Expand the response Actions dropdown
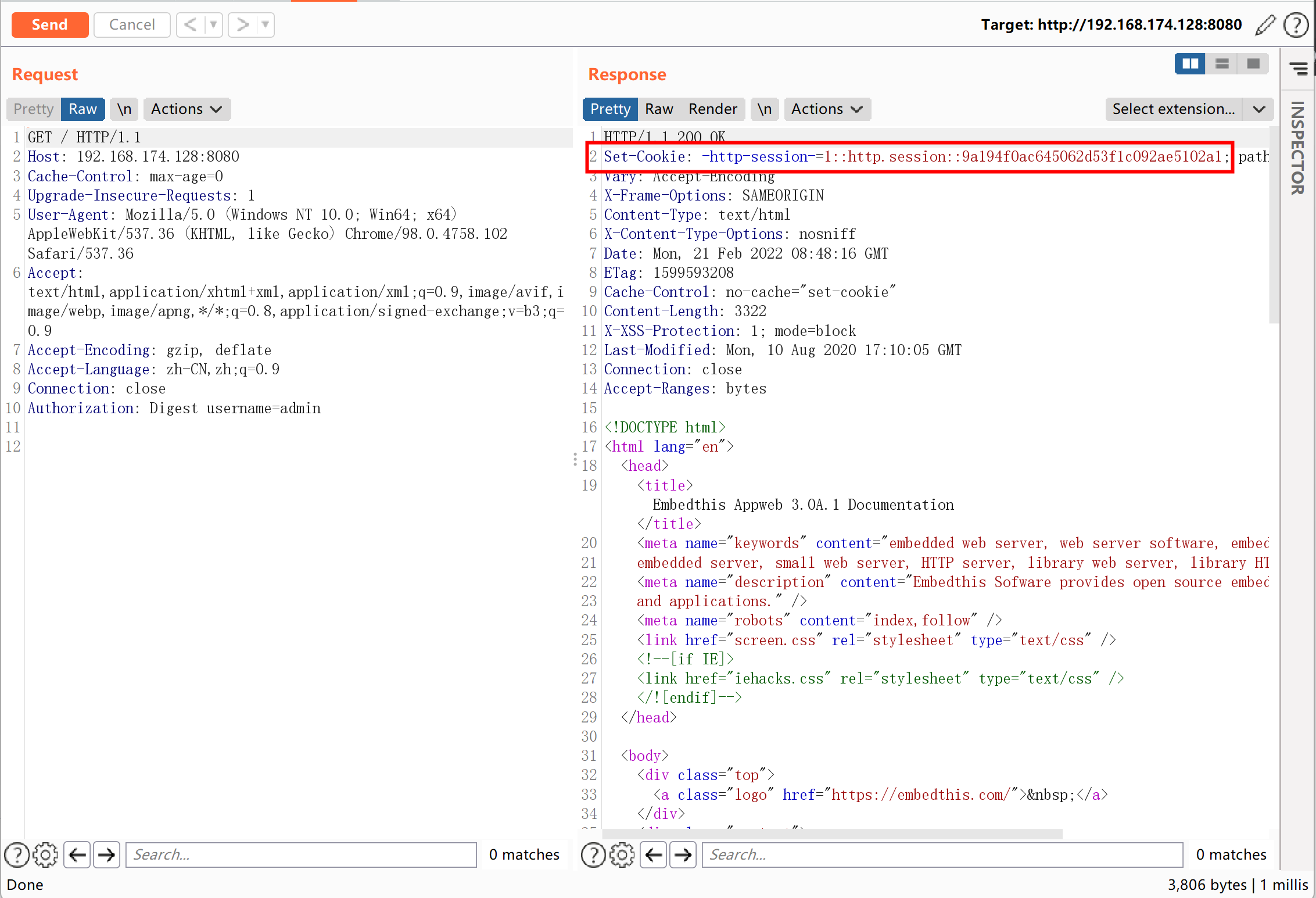 827,109
